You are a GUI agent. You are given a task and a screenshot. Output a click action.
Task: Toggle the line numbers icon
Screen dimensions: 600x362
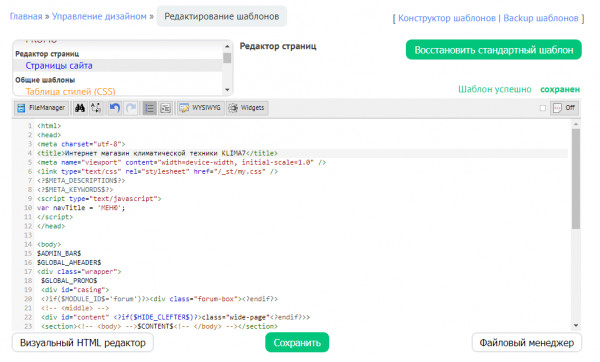click(149, 108)
